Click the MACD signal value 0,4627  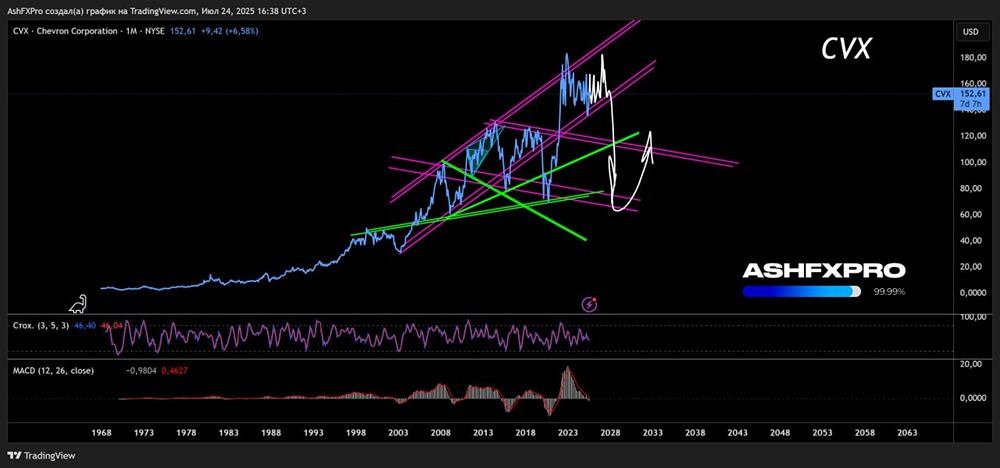[x=174, y=370]
